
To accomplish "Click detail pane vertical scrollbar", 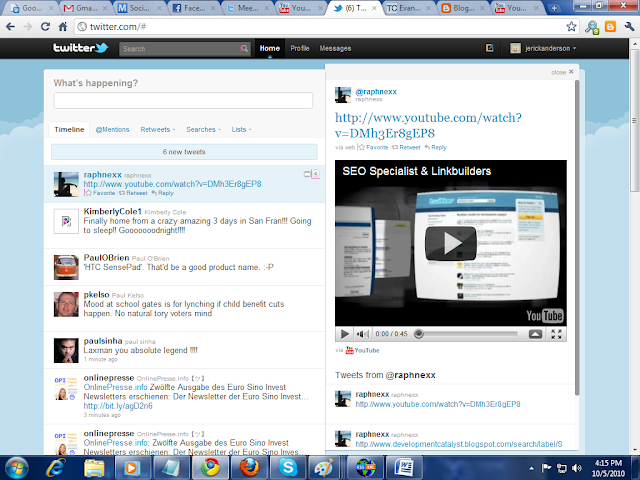I will click(x=577, y=238).
